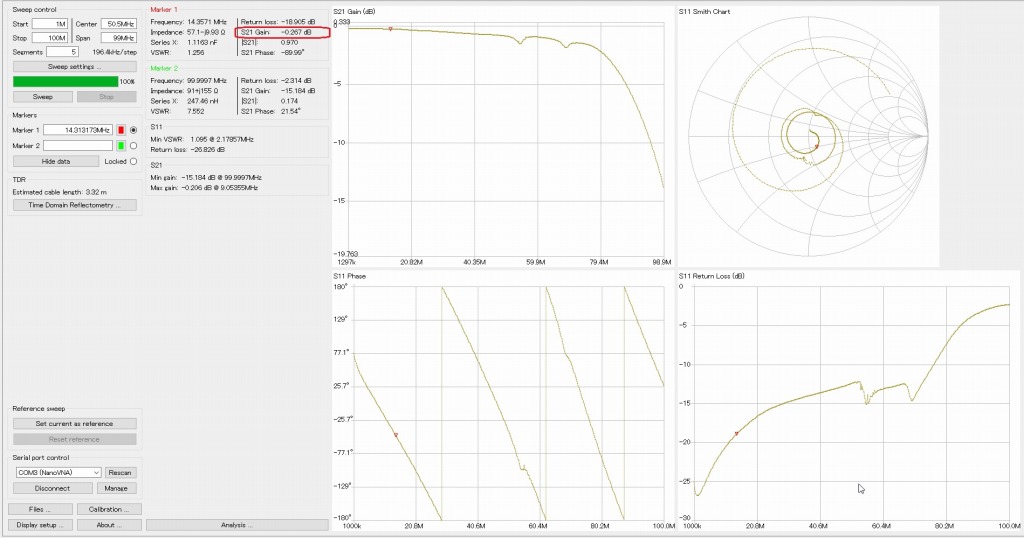Click the Estimated cable length 3.32 m text
This screenshot has width=1024, height=538.
(x=59, y=193)
